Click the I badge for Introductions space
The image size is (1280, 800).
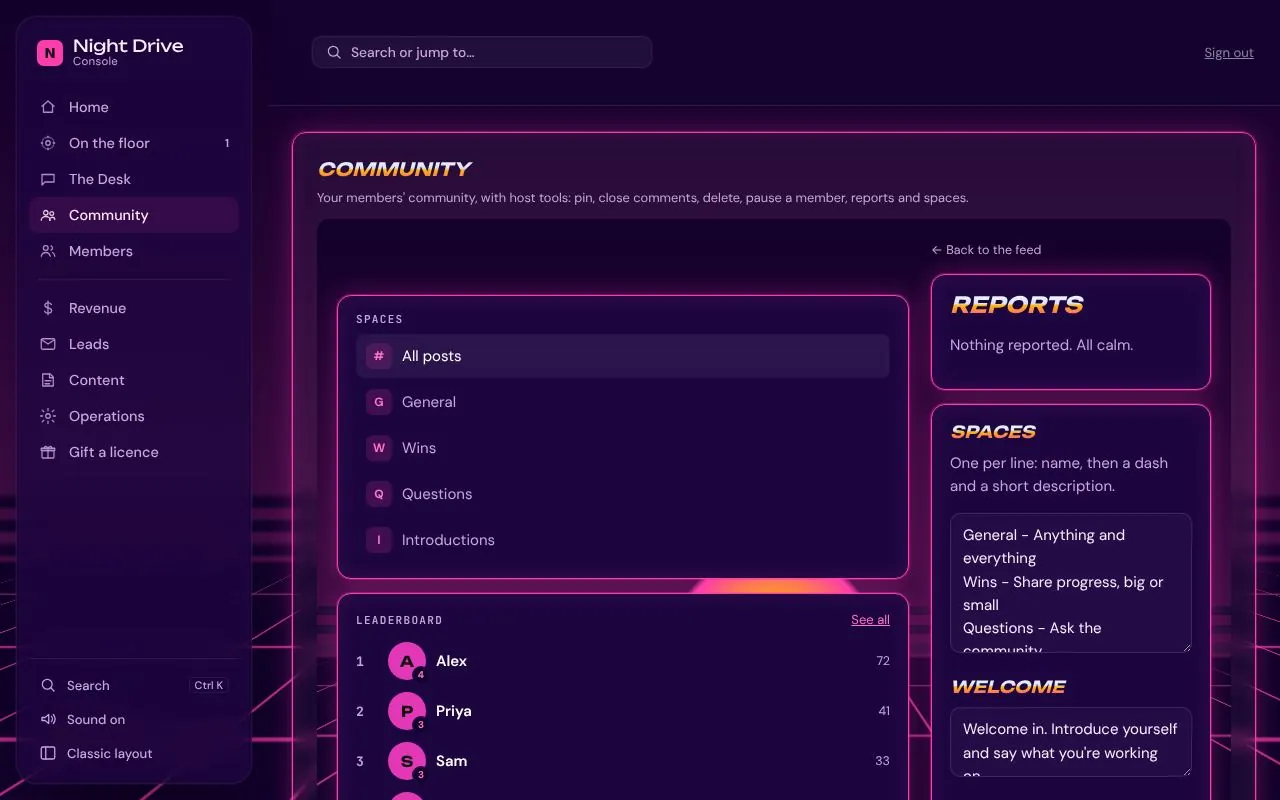(379, 540)
